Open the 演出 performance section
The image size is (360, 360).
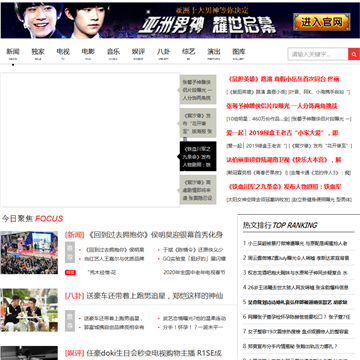(214, 52)
